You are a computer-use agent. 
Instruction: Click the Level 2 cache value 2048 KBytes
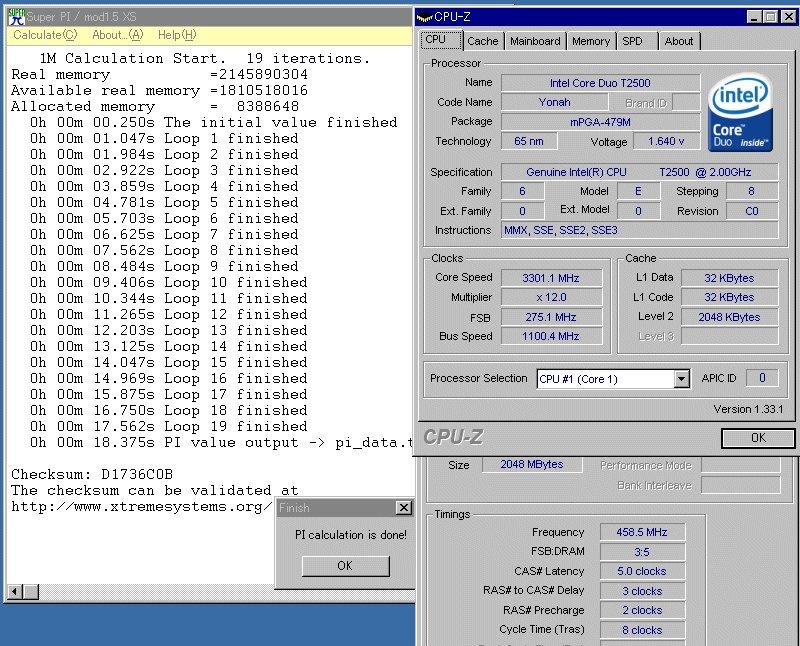point(730,317)
